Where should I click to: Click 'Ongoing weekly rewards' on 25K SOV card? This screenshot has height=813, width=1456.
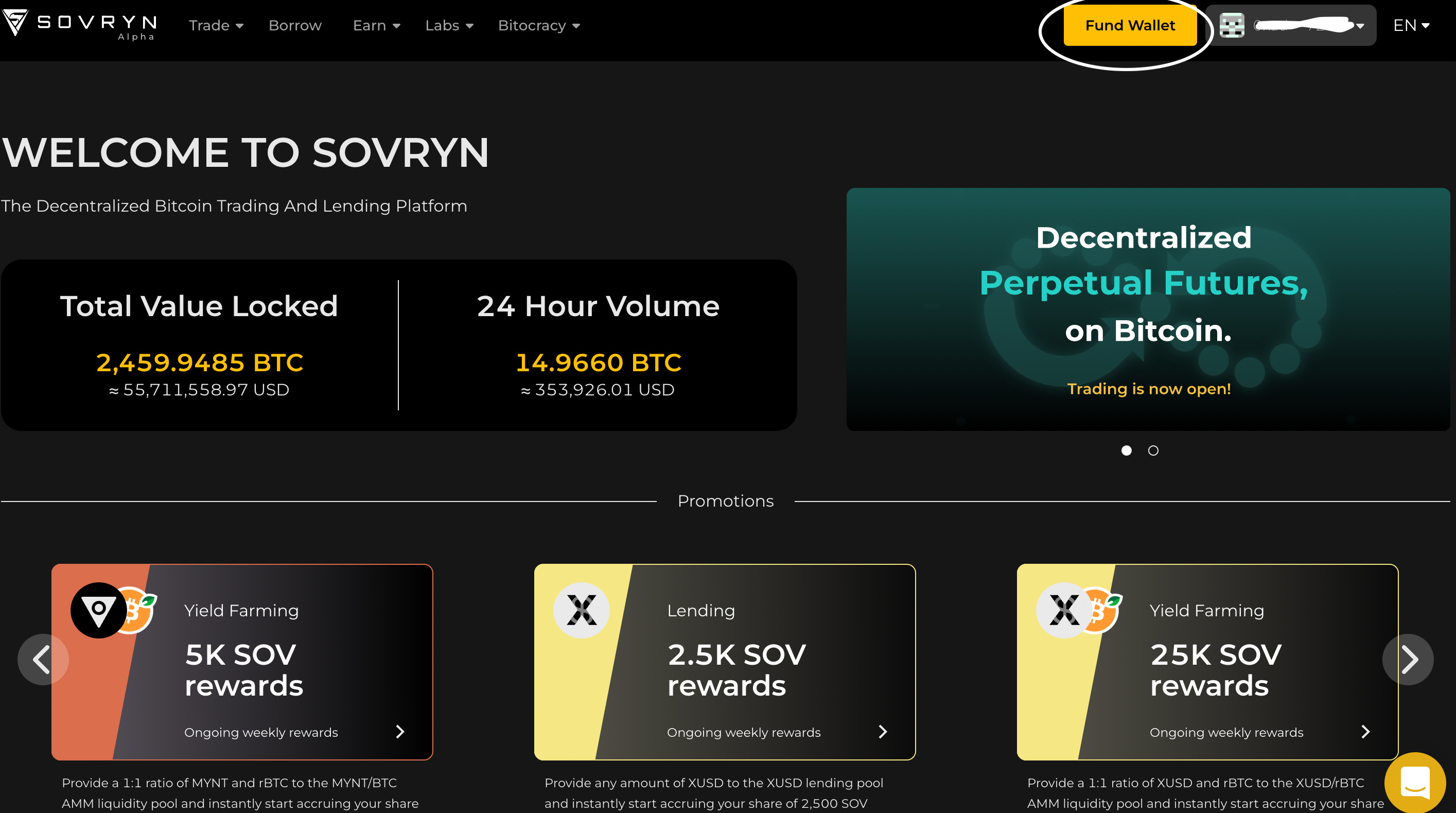pyautogui.click(x=1226, y=732)
